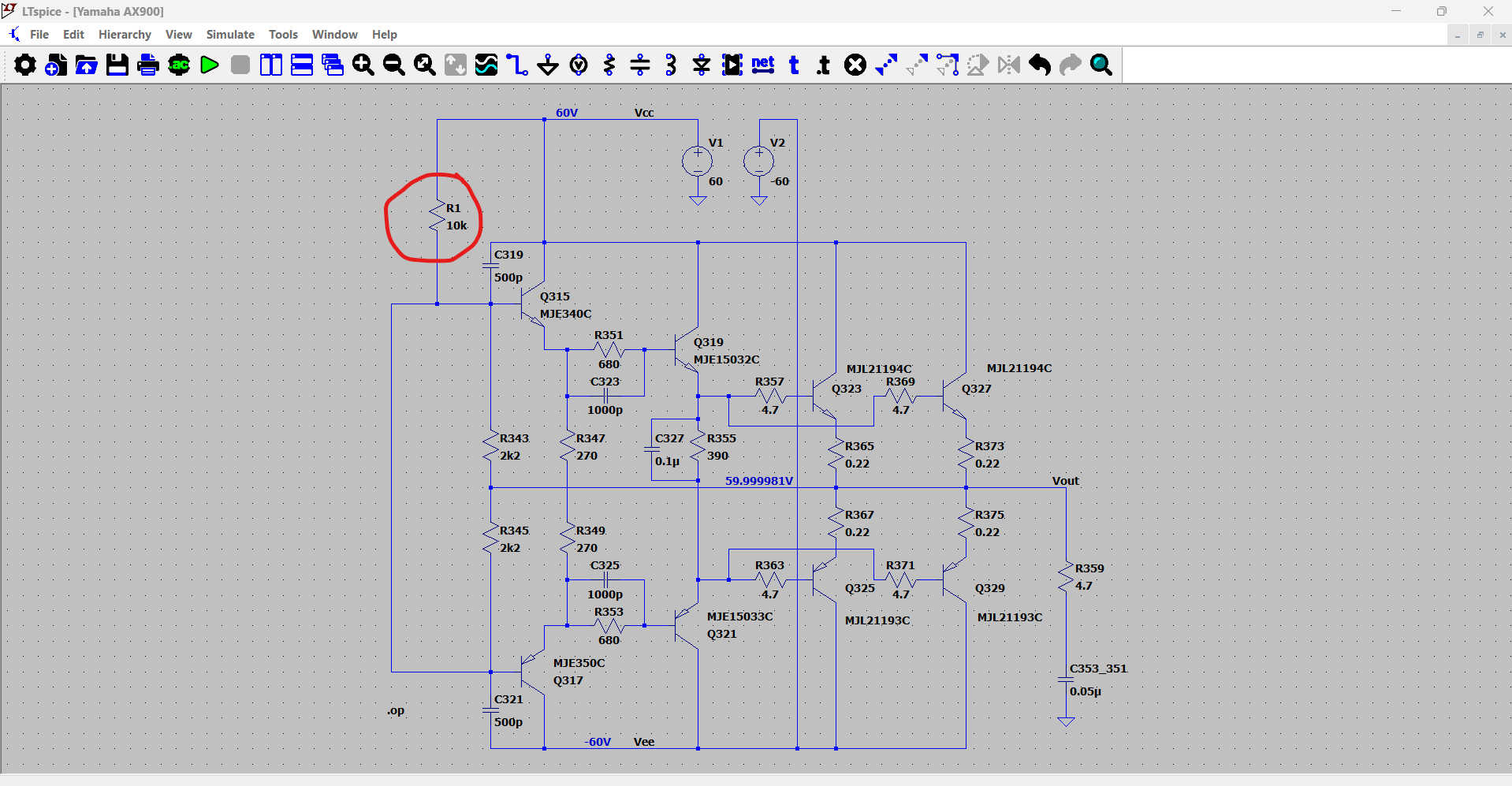Select the duplicate/copy tool
Image resolution: width=1512 pixels, height=786 pixels.
coord(886,65)
